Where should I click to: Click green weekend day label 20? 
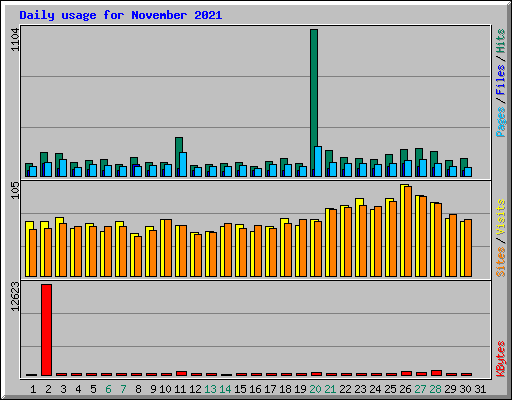tap(315, 389)
